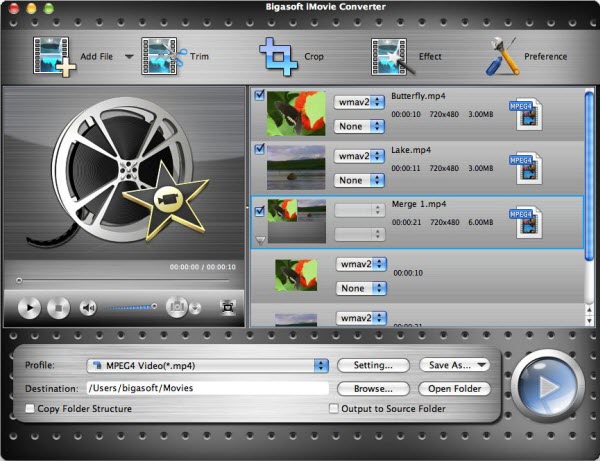Click the Preference toolbar label
Viewport: 600px width, 461px height.
click(546, 57)
